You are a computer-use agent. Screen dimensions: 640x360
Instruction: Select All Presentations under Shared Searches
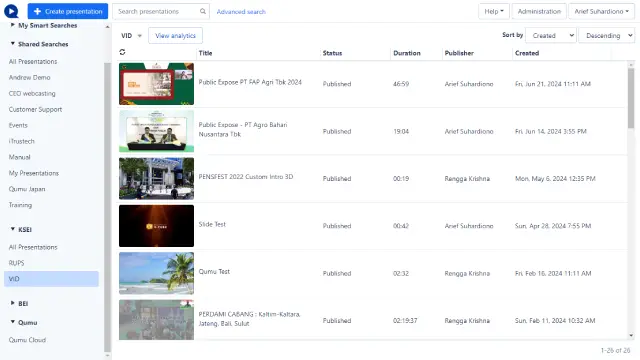click(33, 62)
